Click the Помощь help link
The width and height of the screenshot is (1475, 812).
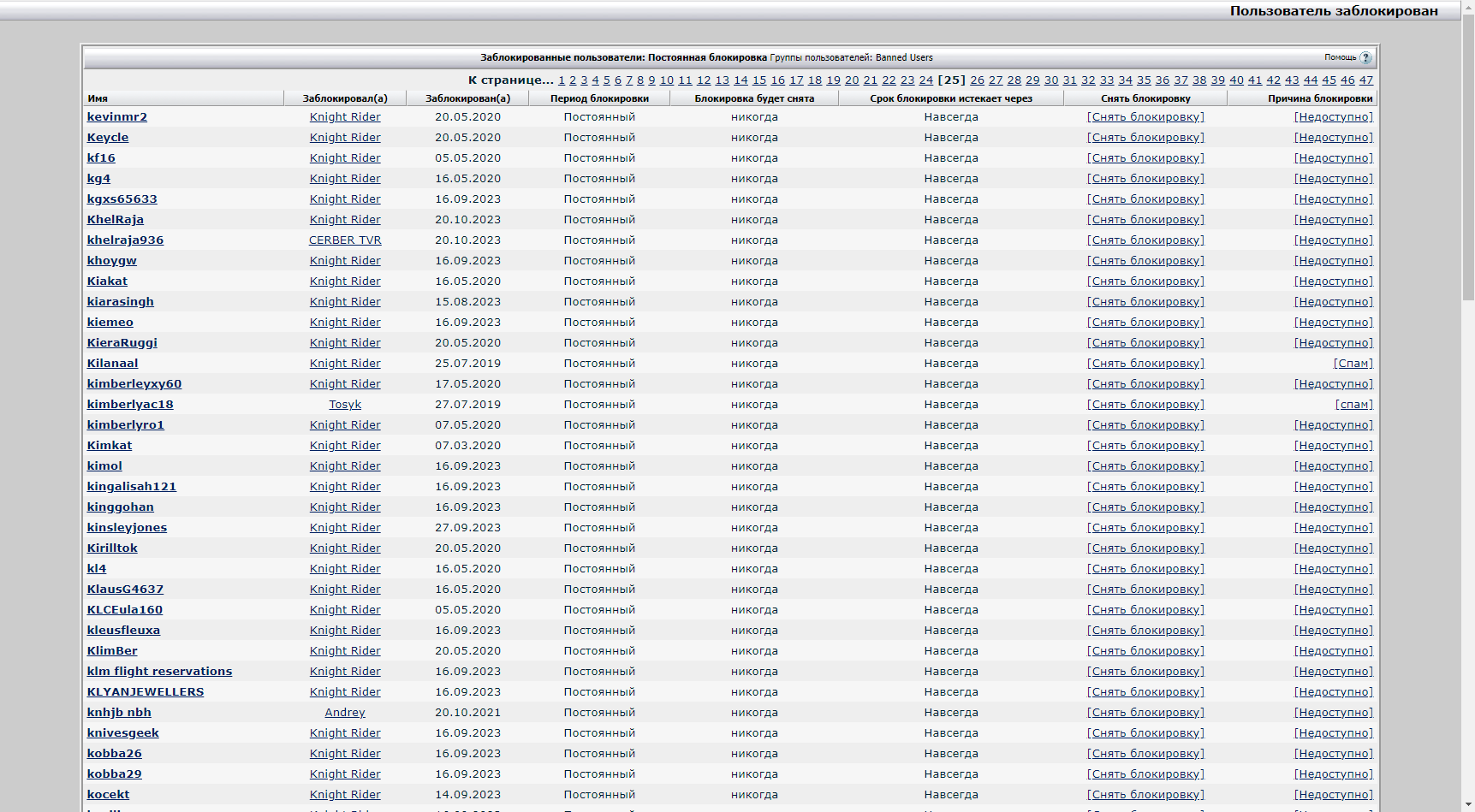pyautogui.click(x=1340, y=57)
